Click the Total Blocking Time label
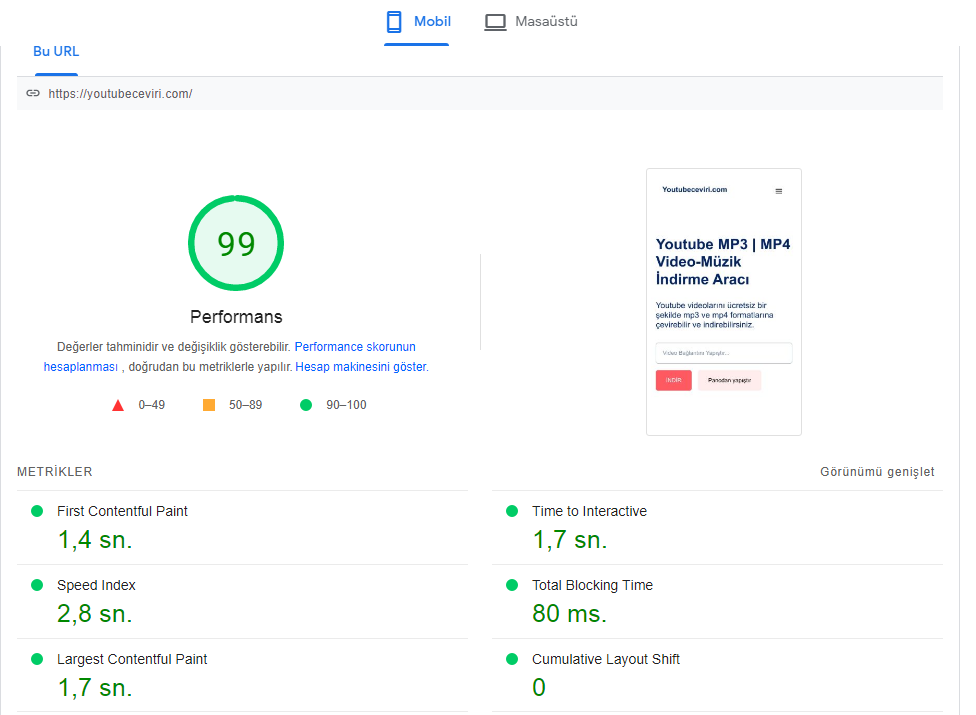 coord(592,585)
